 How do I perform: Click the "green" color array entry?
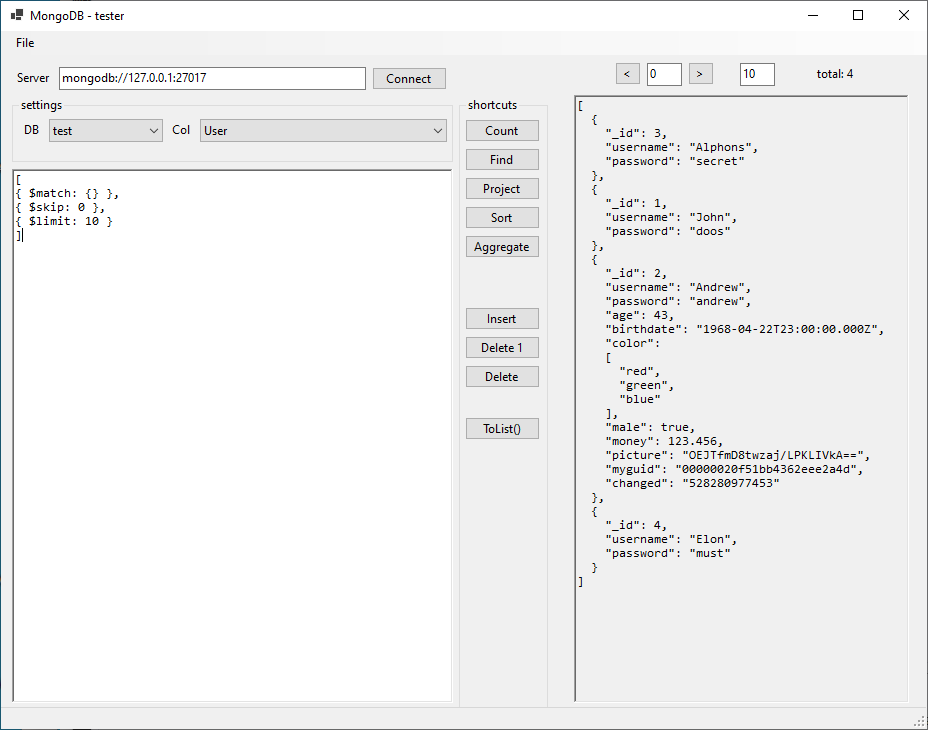pyautogui.click(x=646, y=385)
